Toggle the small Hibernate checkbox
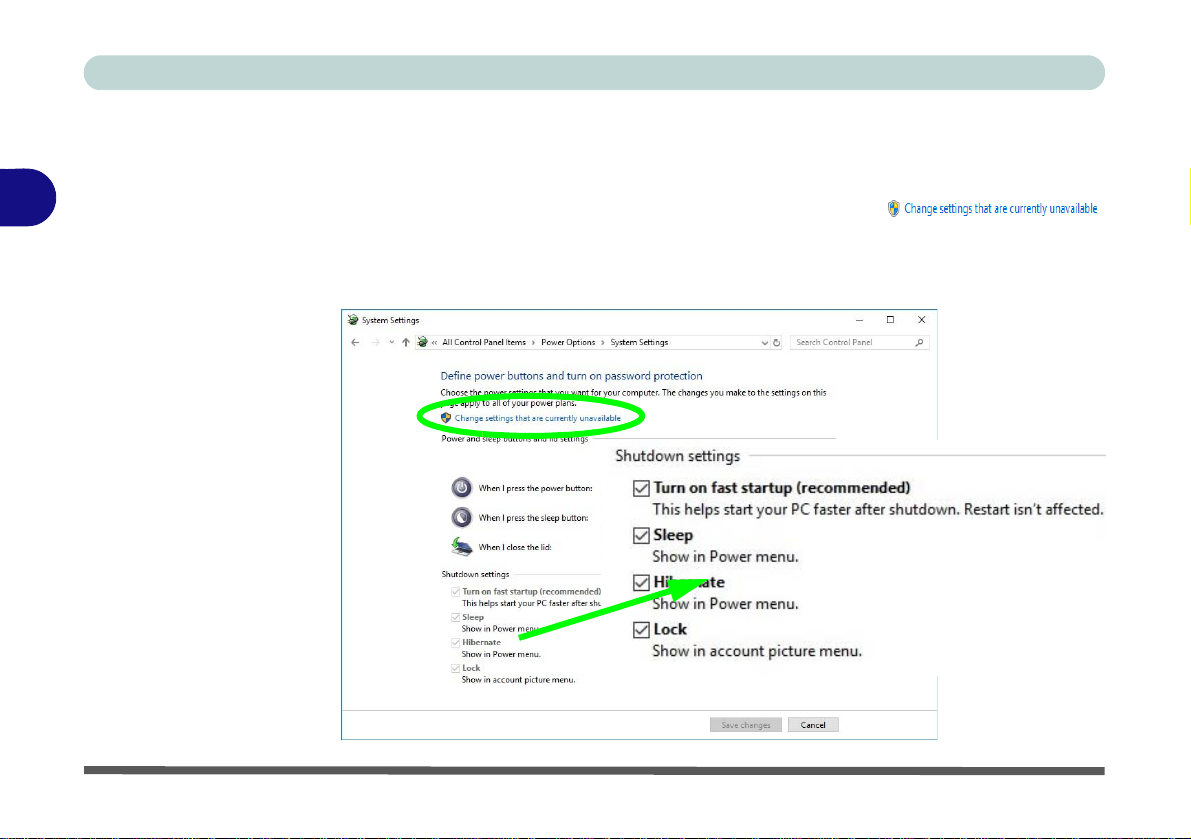The width and height of the screenshot is (1191, 839). click(455, 642)
